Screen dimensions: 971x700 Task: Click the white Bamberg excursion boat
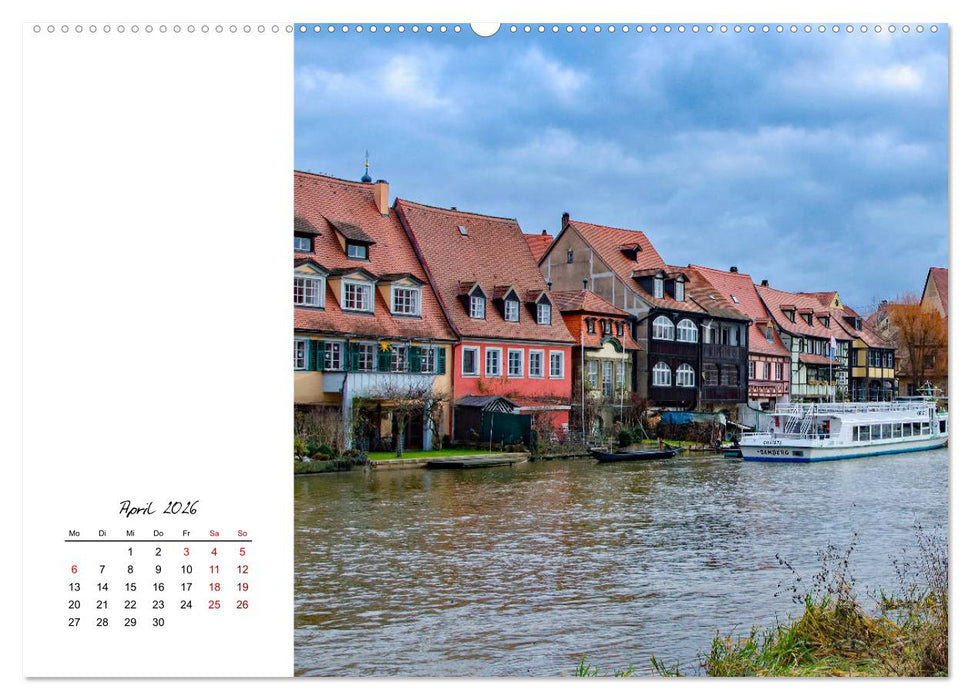[840, 430]
